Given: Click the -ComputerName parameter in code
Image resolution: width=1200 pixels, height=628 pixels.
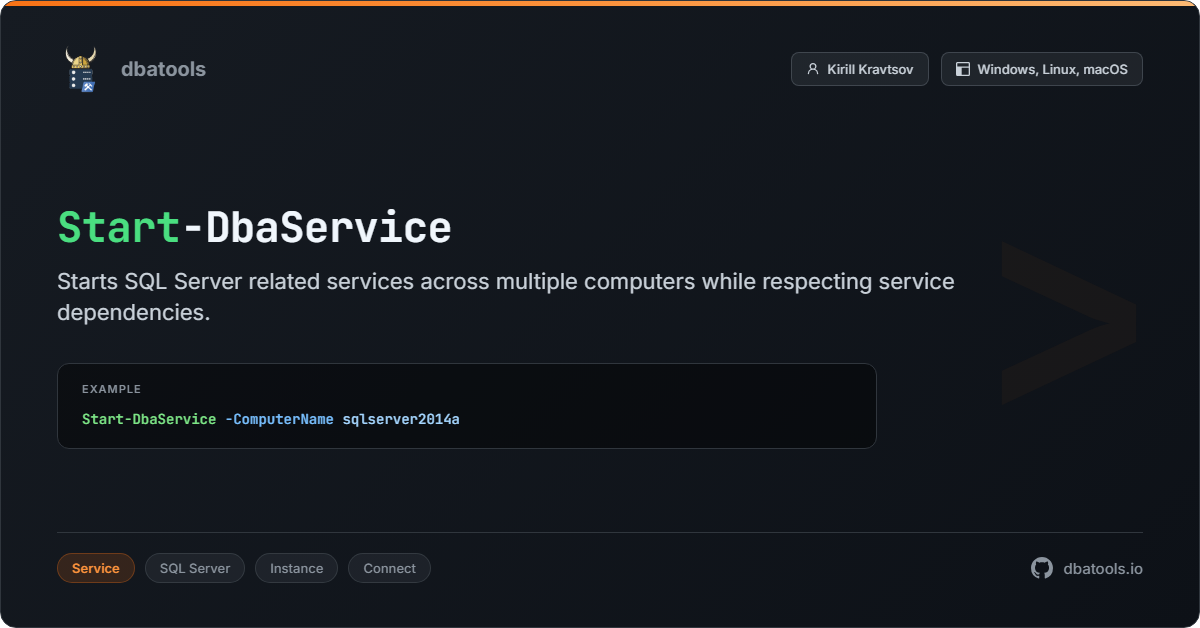Looking at the screenshot, I should (279, 419).
